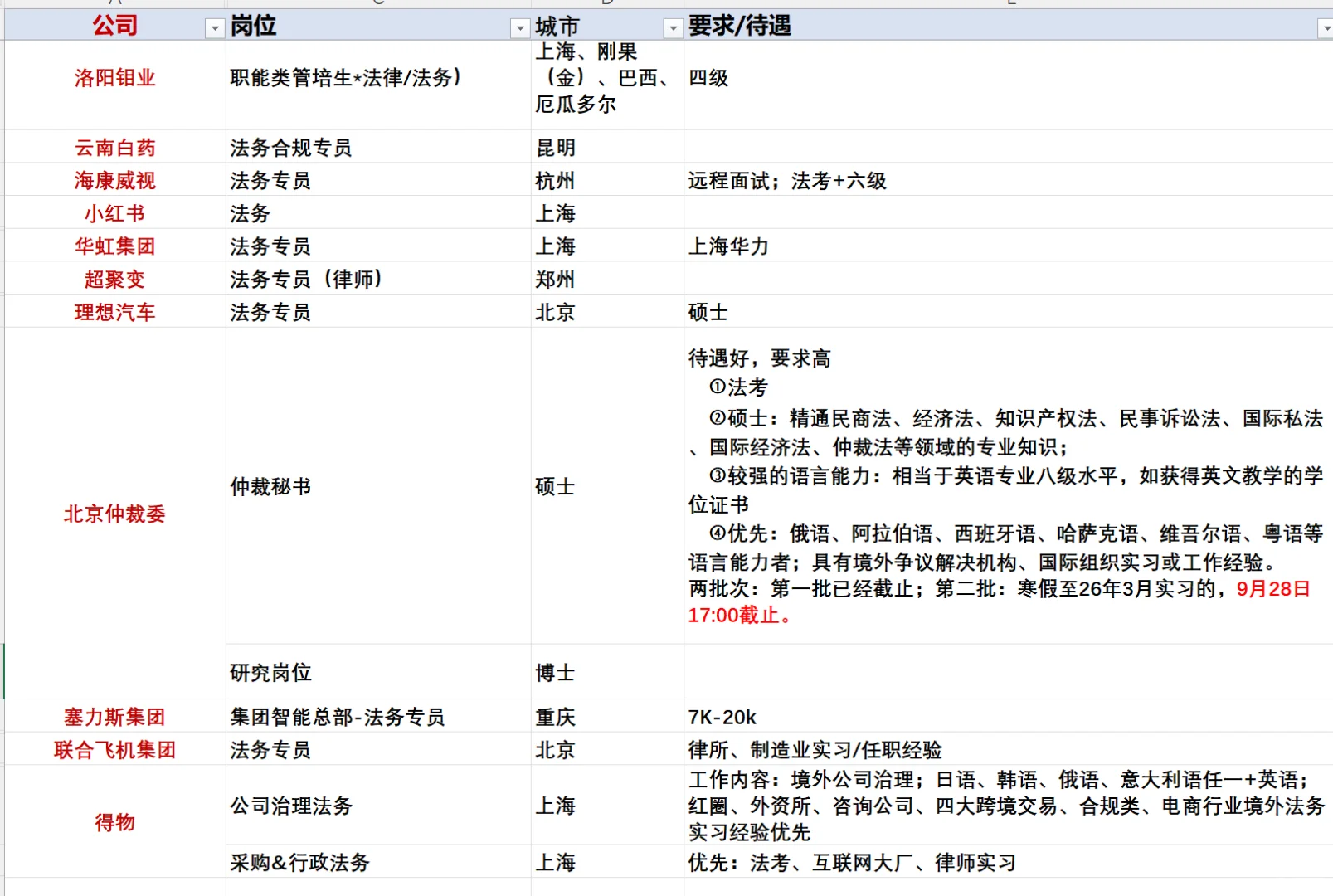Select the 律所、制造业实习/任职经验 cell
The width and height of the screenshot is (1333, 896).
pyautogui.click(x=1009, y=749)
